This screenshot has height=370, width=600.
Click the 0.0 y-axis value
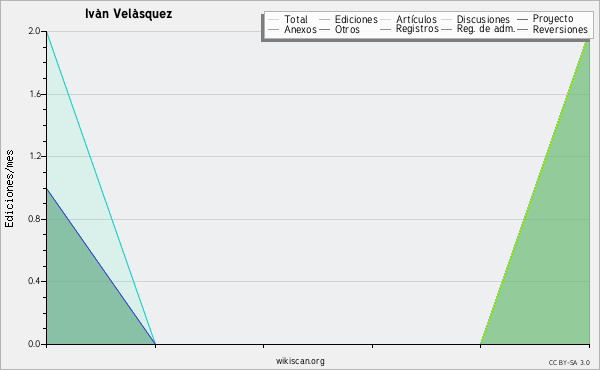[34, 344]
